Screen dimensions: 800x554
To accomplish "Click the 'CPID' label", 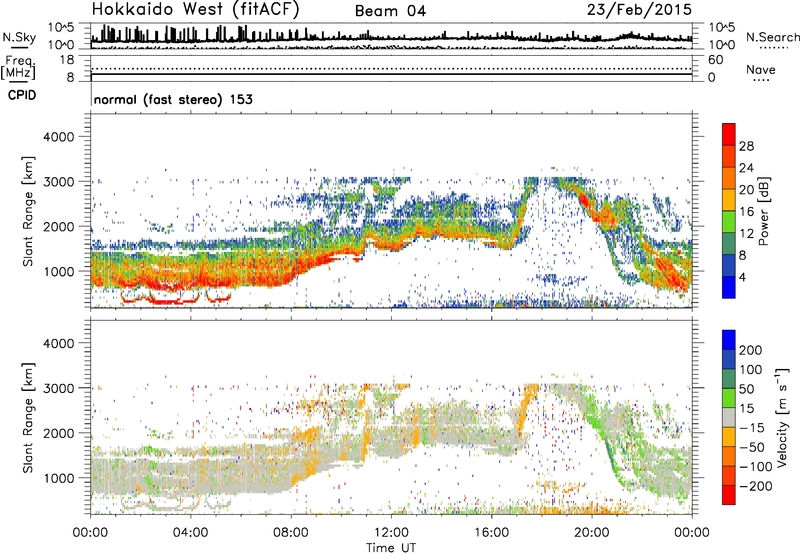I will click(22, 95).
